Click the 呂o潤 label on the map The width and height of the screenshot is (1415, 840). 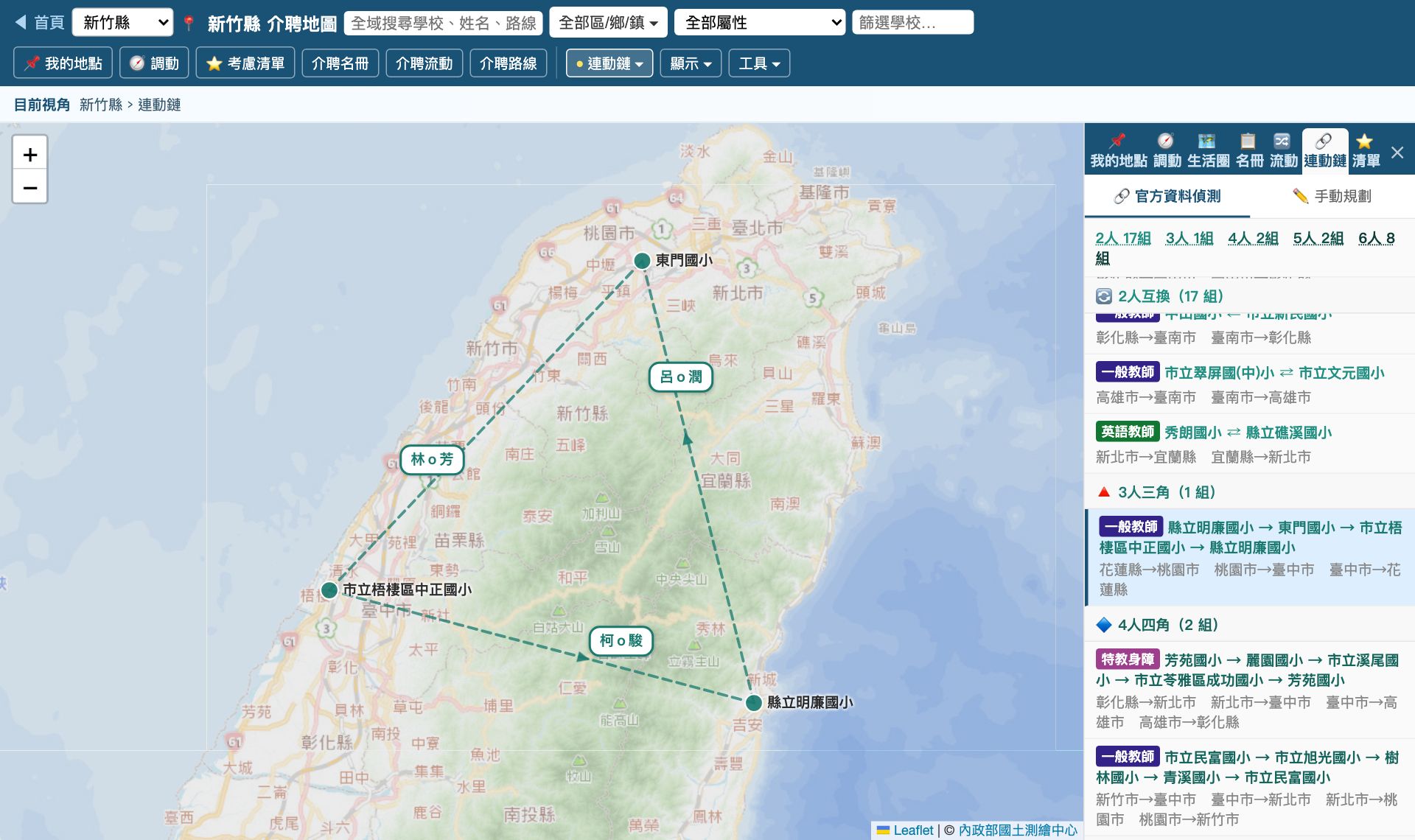tap(681, 377)
